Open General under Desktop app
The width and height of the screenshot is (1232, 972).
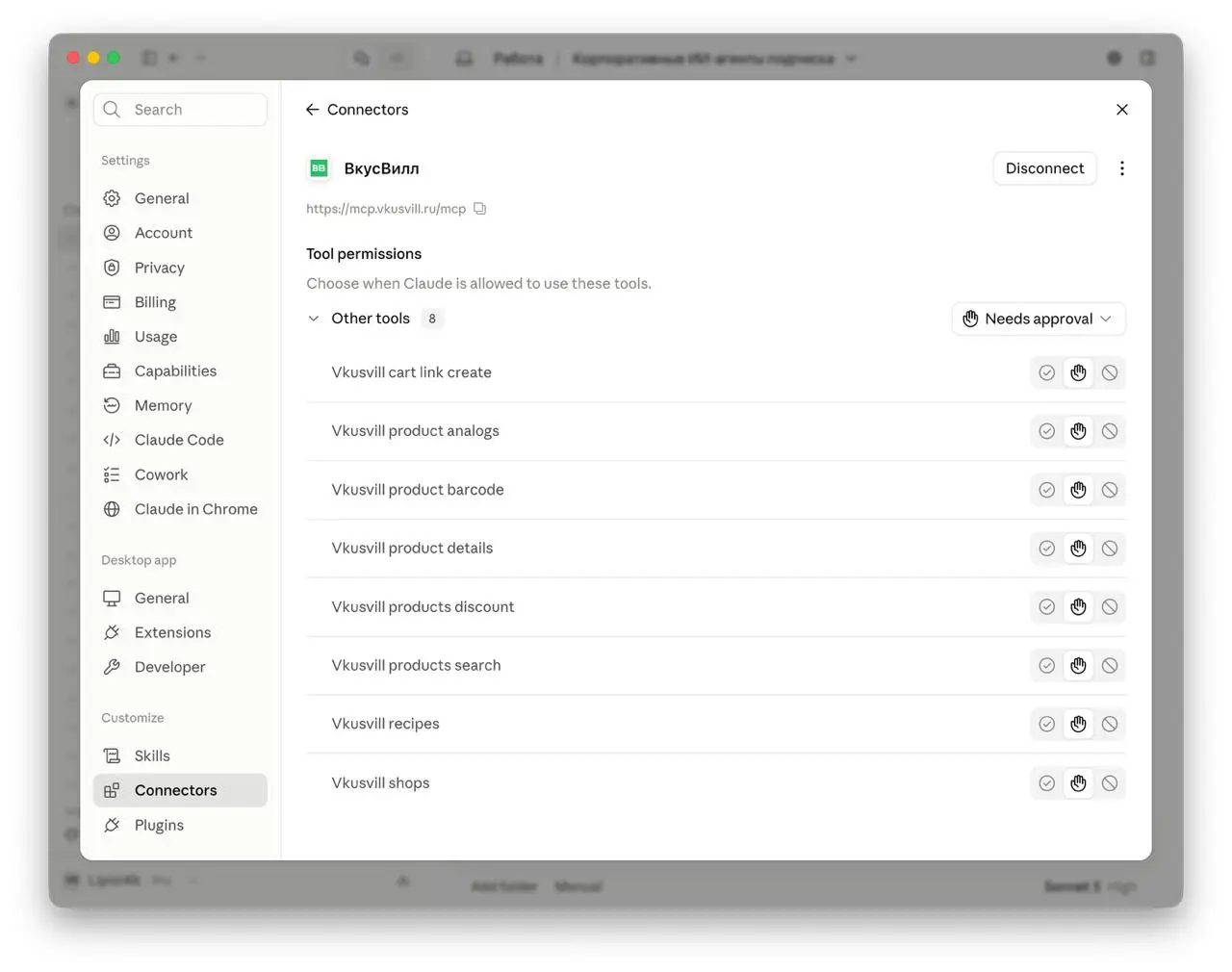[x=180, y=598]
